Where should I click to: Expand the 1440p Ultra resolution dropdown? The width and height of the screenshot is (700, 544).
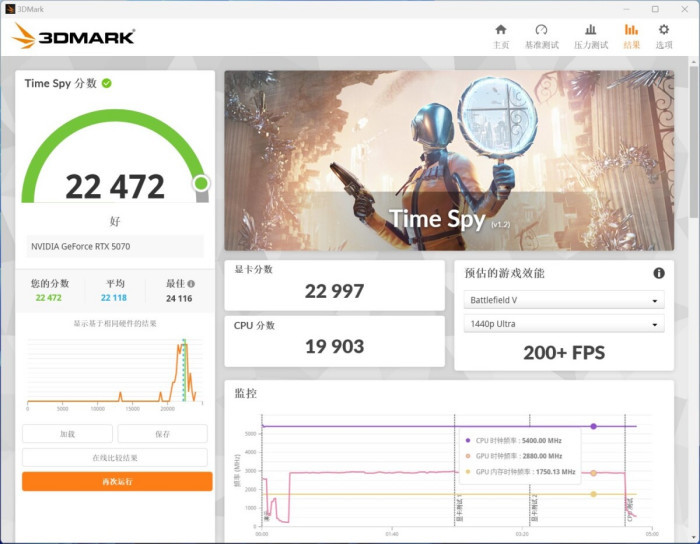pos(564,324)
